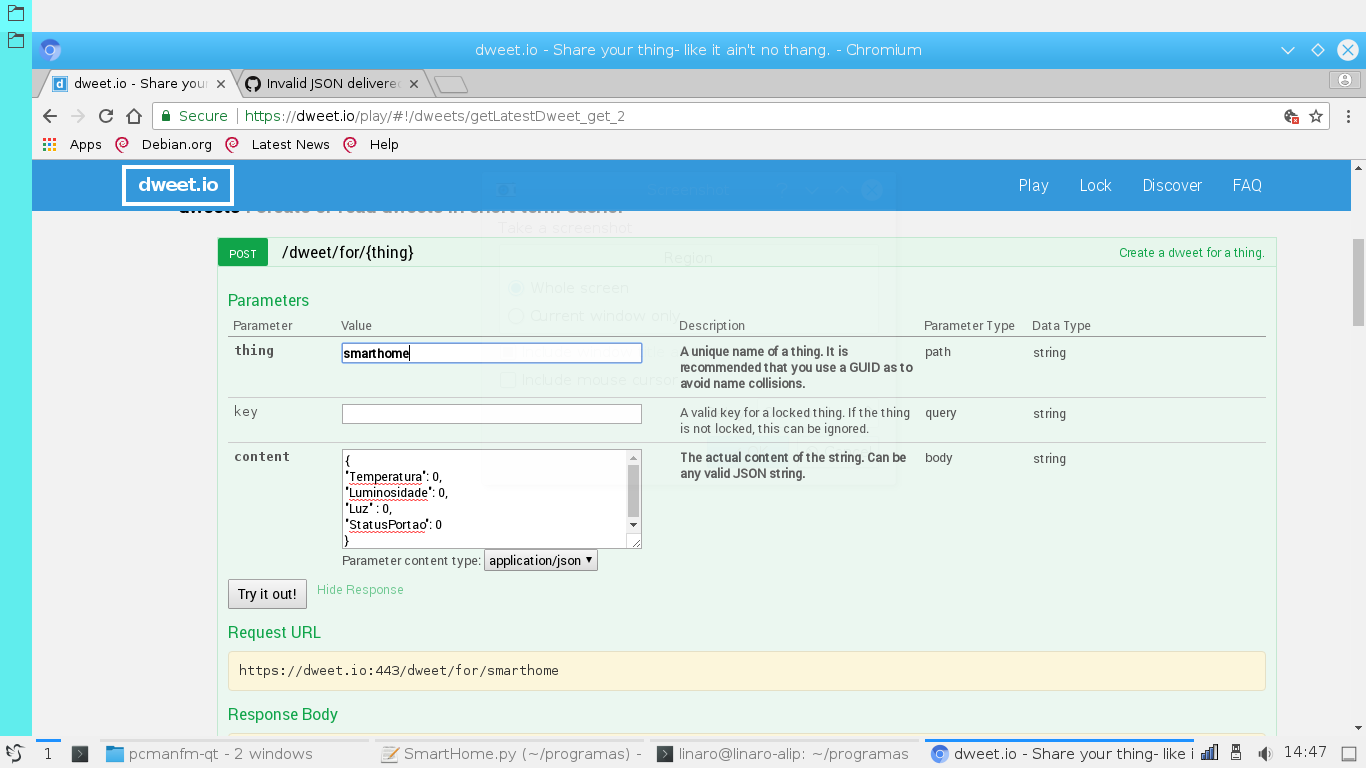Open the Lock menu item
Image resolution: width=1366 pixels, height=768 pixels.
(x=1095, y=185)
